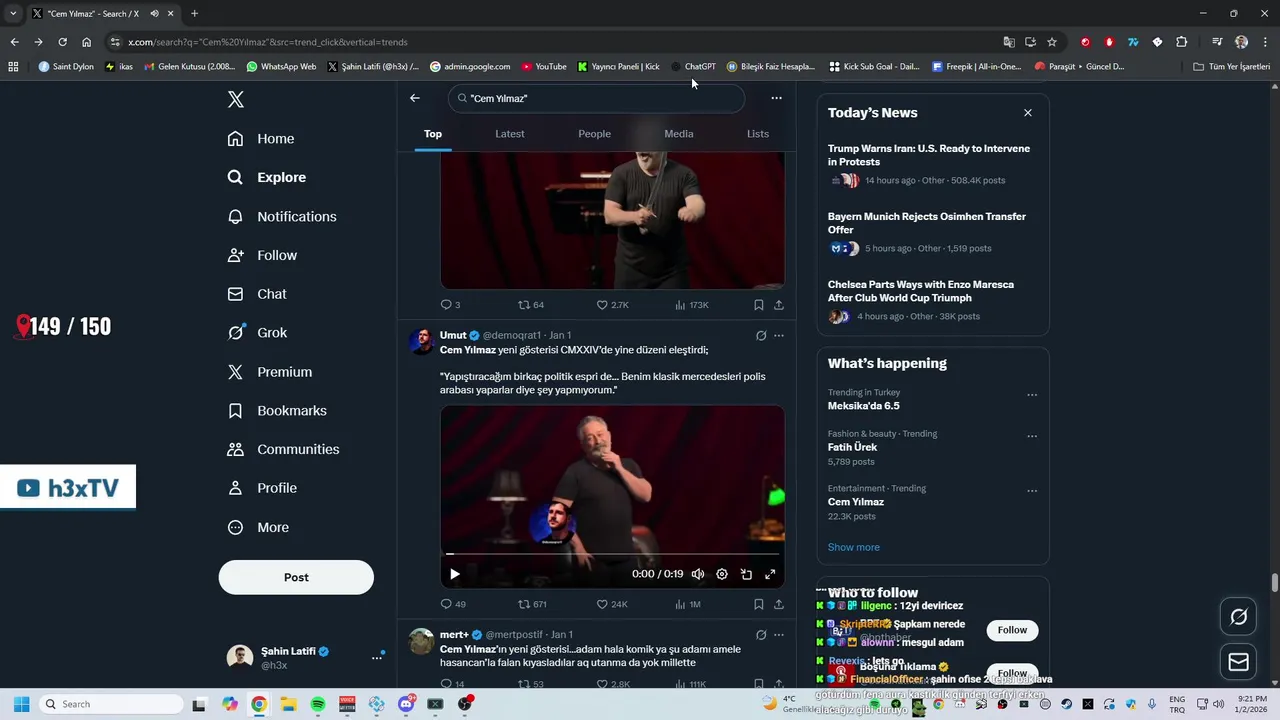
Task: Click the taskbar Search box
Action: click(109, 704)
